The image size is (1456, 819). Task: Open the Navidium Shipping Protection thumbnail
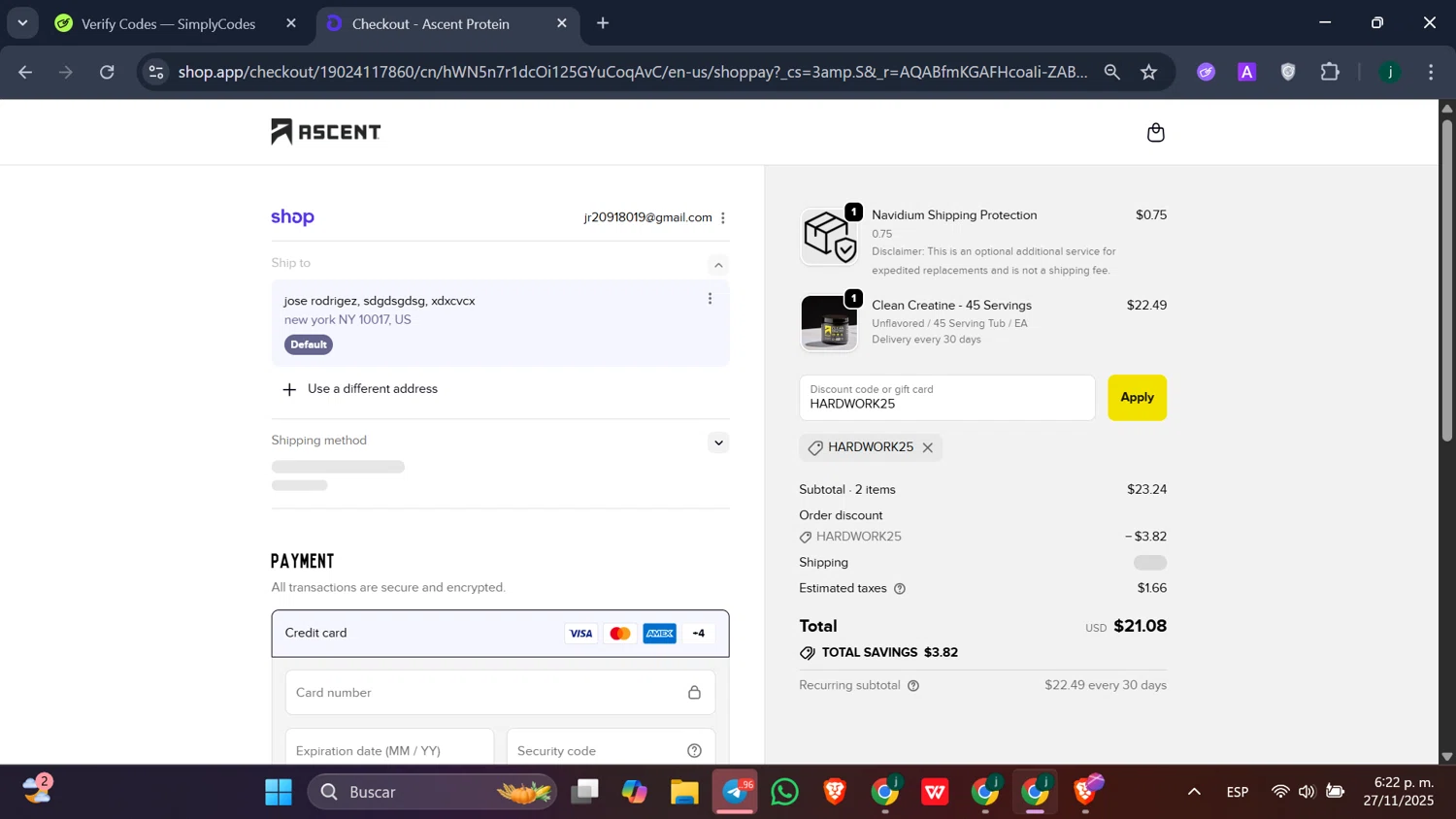829,236
